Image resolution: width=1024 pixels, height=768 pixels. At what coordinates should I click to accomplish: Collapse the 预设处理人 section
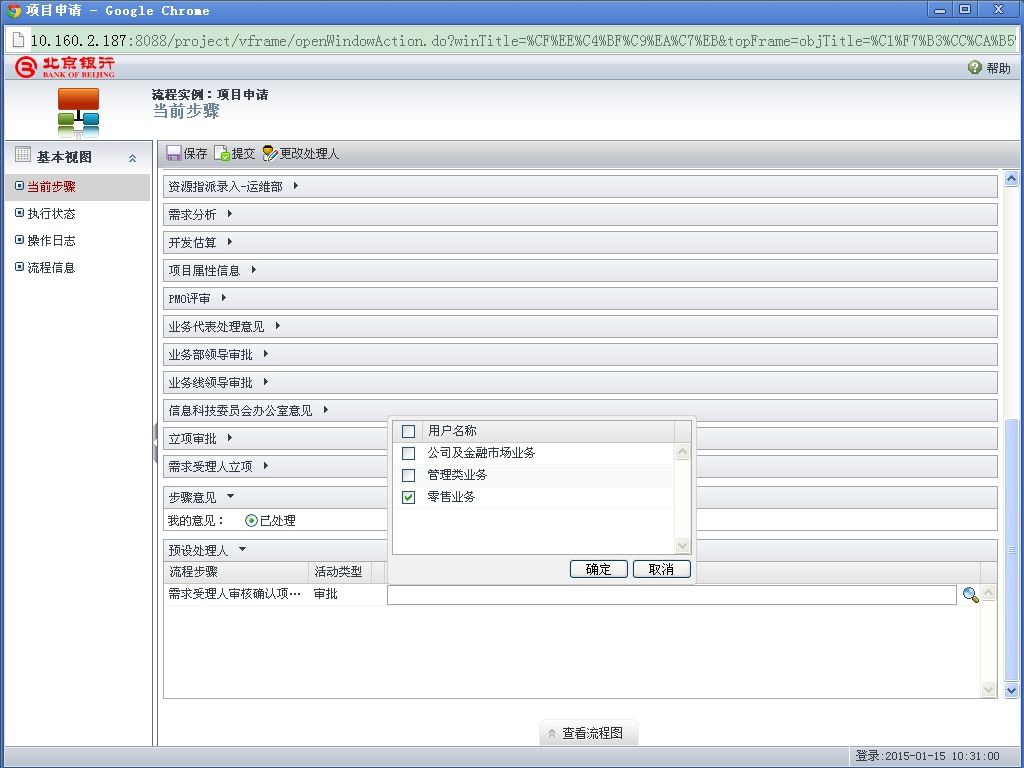click(x=242, y=549)
